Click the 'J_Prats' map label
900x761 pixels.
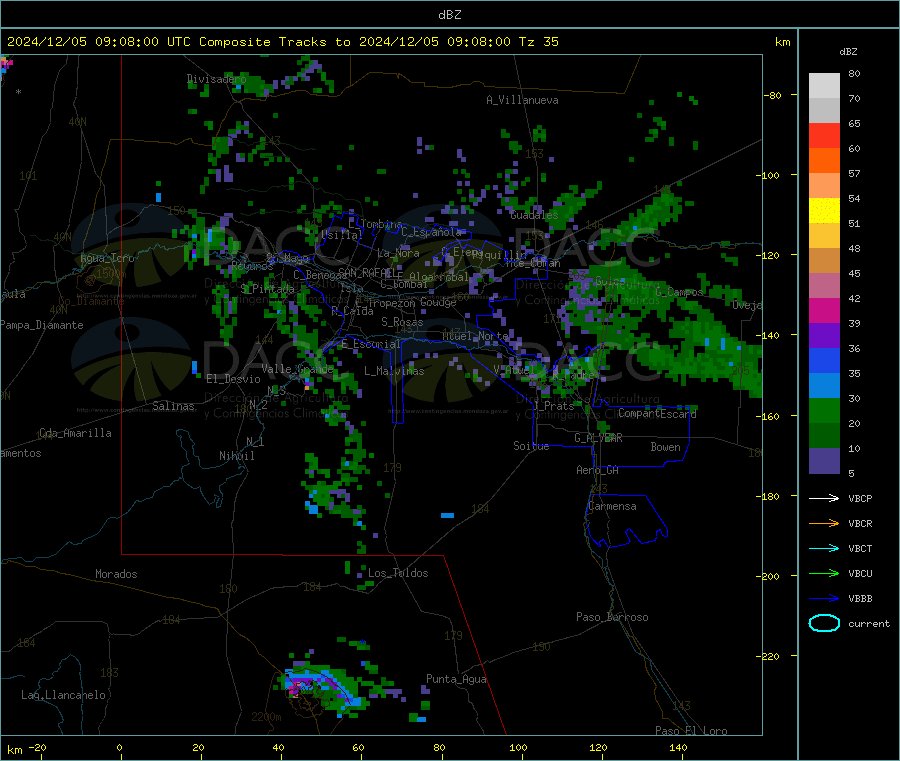[x=553, y=406]
